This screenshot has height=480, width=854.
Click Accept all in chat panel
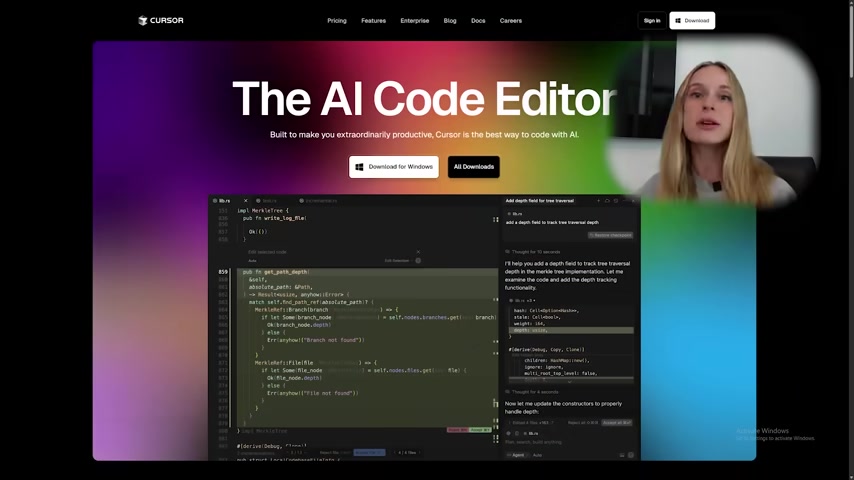coord(617,422)
